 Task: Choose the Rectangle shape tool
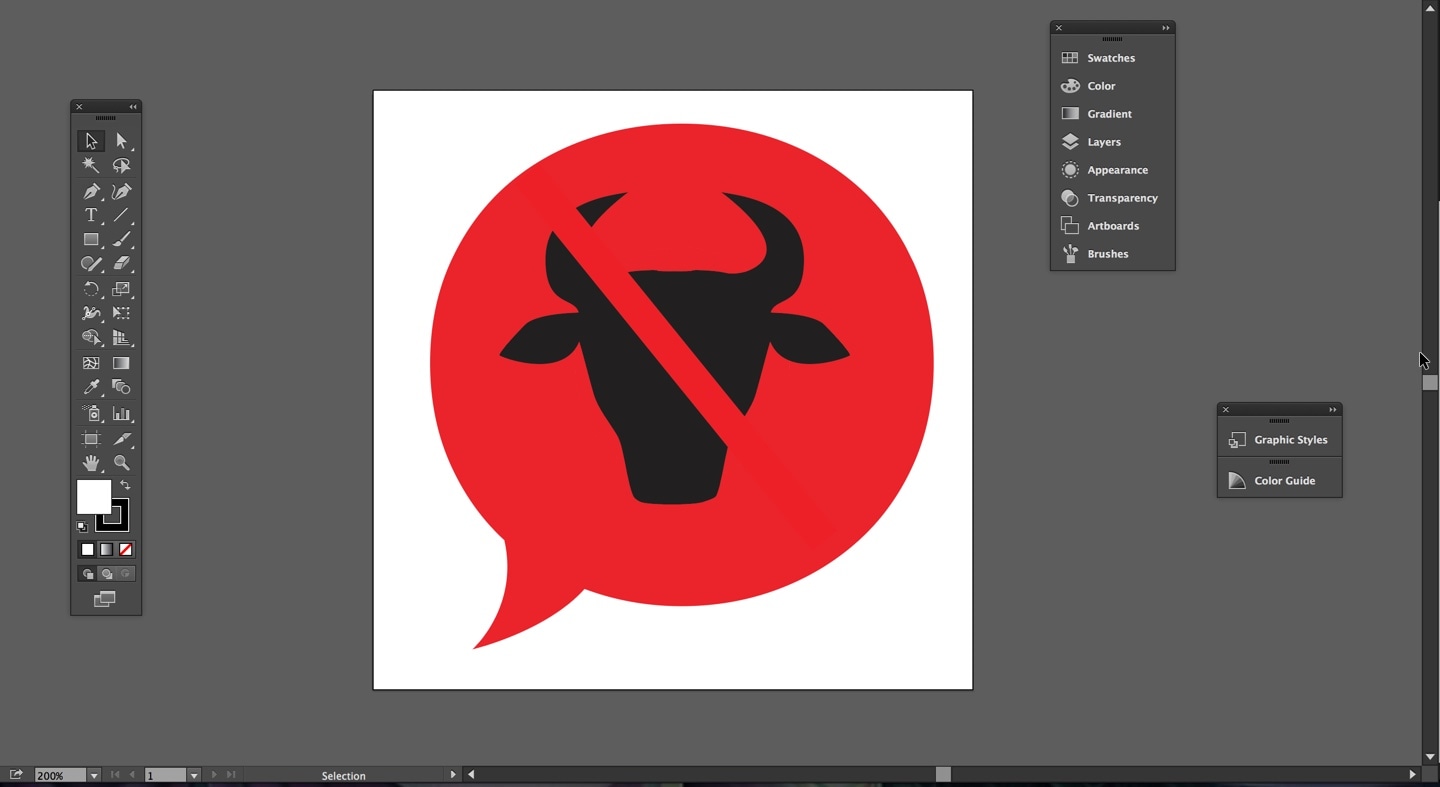[x=91, y=240]
